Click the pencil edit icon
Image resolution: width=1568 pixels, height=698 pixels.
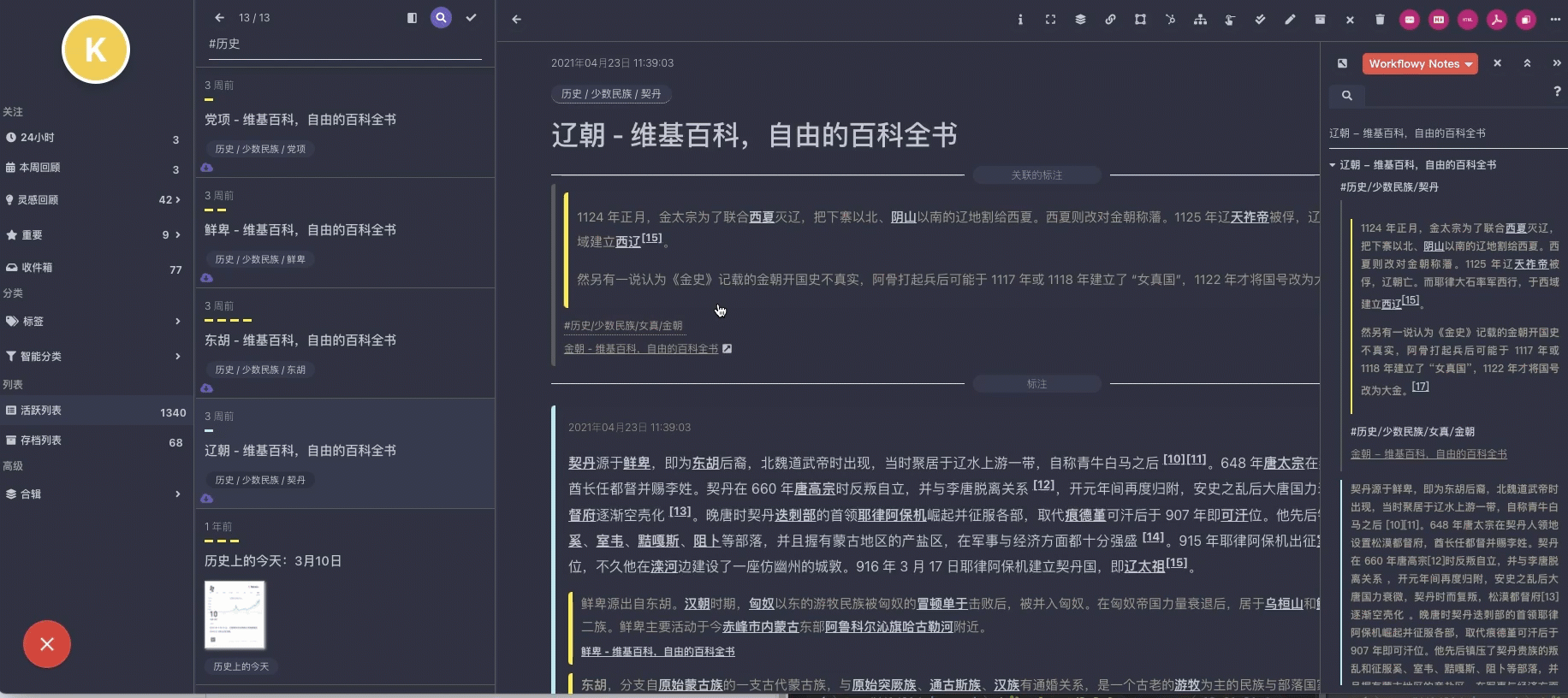(x=1290, y=19)
